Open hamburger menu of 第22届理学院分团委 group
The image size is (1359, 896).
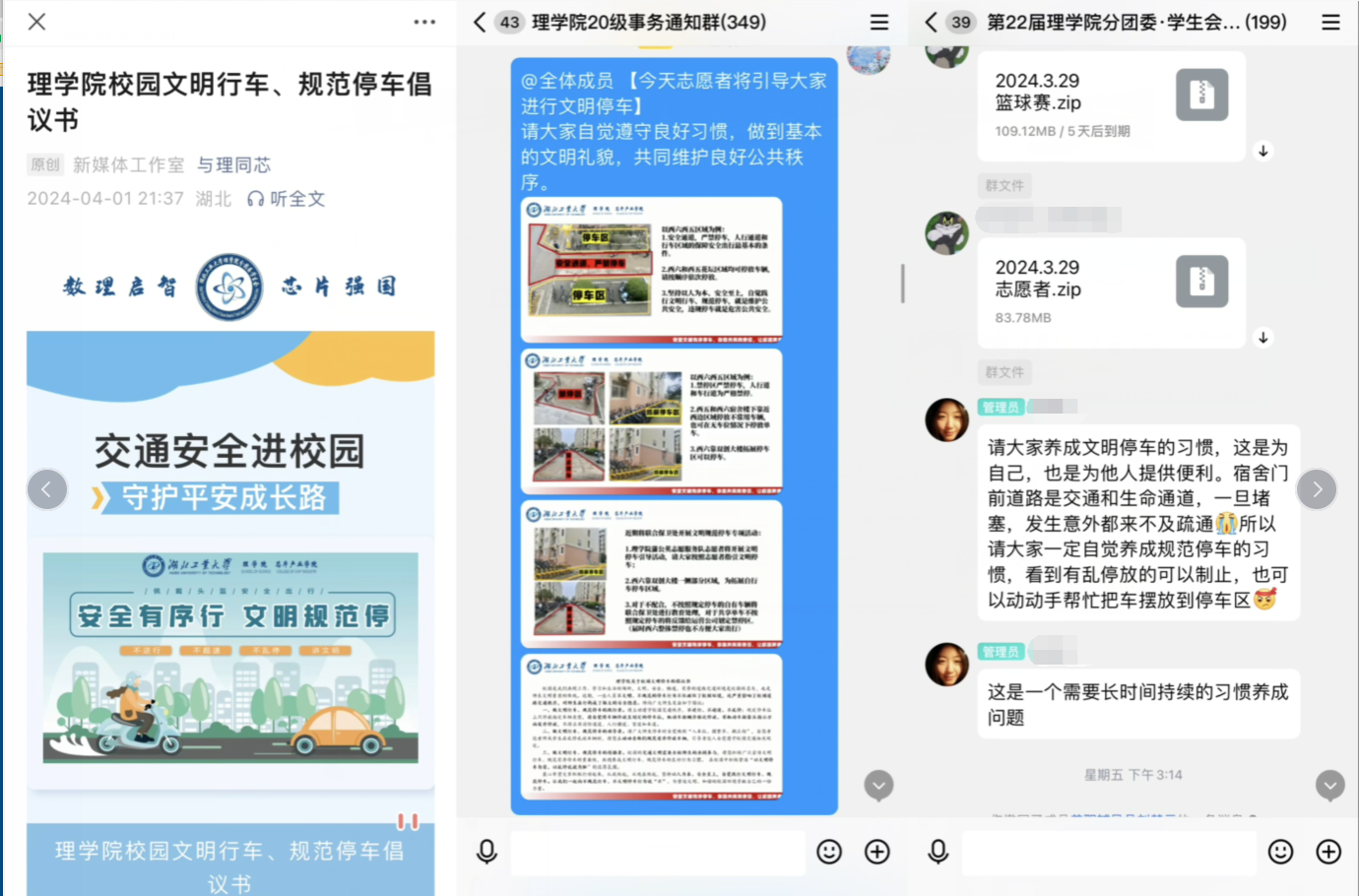[x=1330, y=22]
